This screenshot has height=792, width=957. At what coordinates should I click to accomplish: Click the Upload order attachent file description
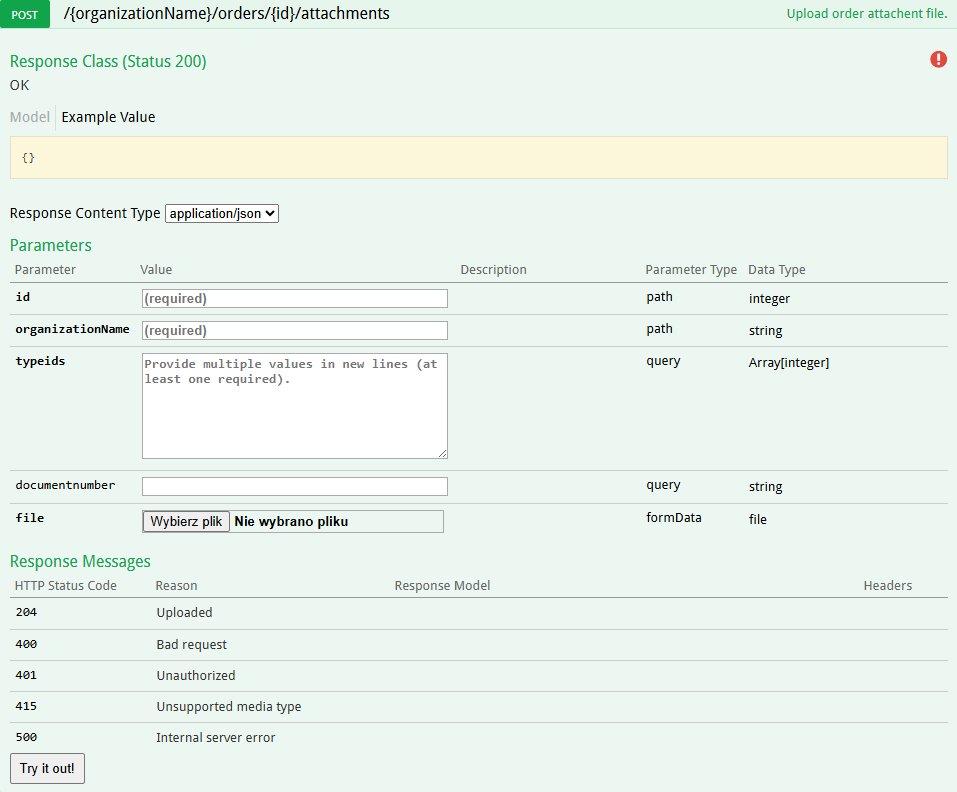tap(866, 14)
